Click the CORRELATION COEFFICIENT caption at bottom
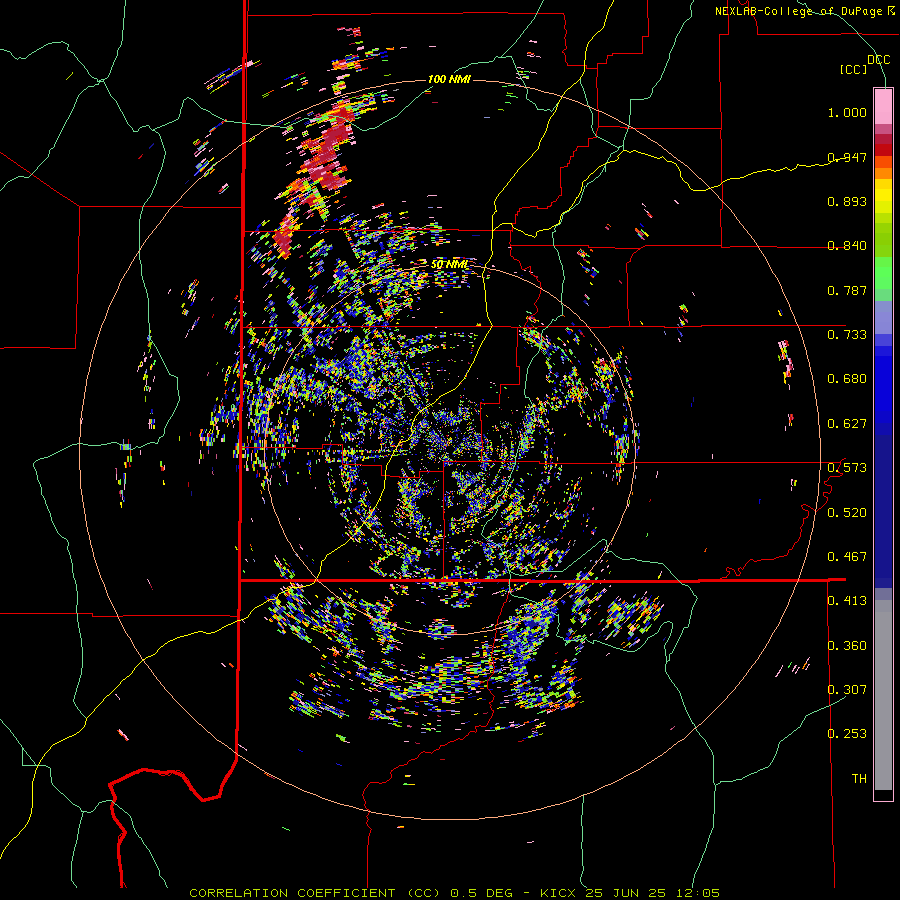Image resolution: width=900 pixels, height=900 pixels. (454, 893)
